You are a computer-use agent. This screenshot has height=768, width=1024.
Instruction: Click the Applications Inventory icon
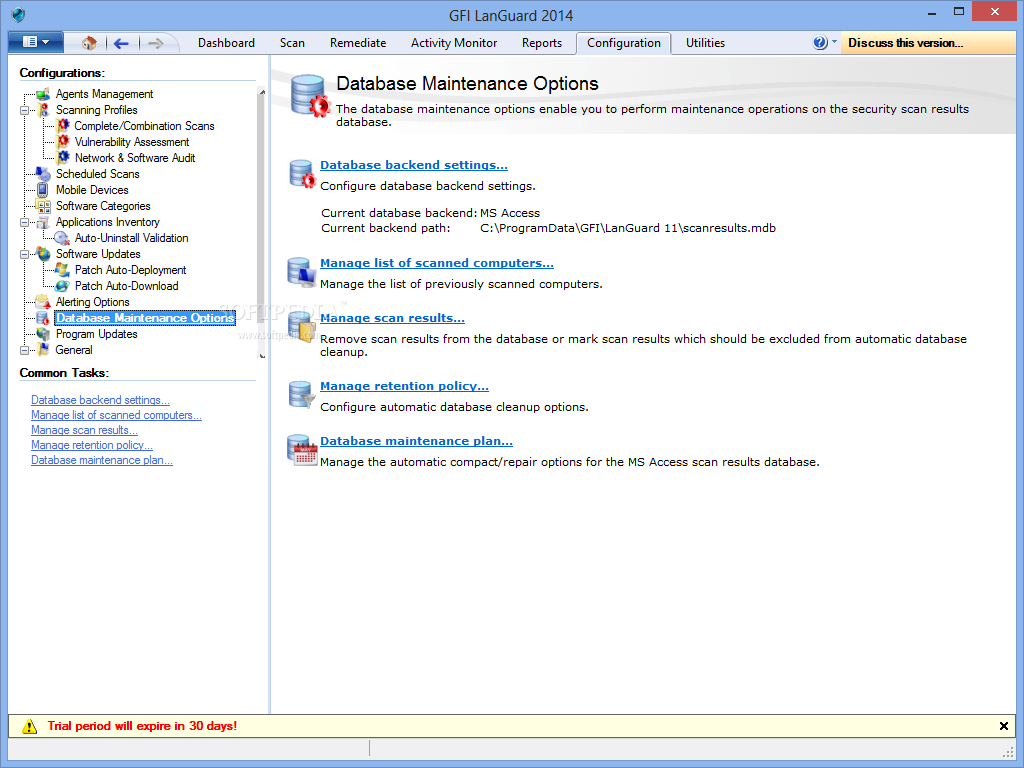click(43, 222)
